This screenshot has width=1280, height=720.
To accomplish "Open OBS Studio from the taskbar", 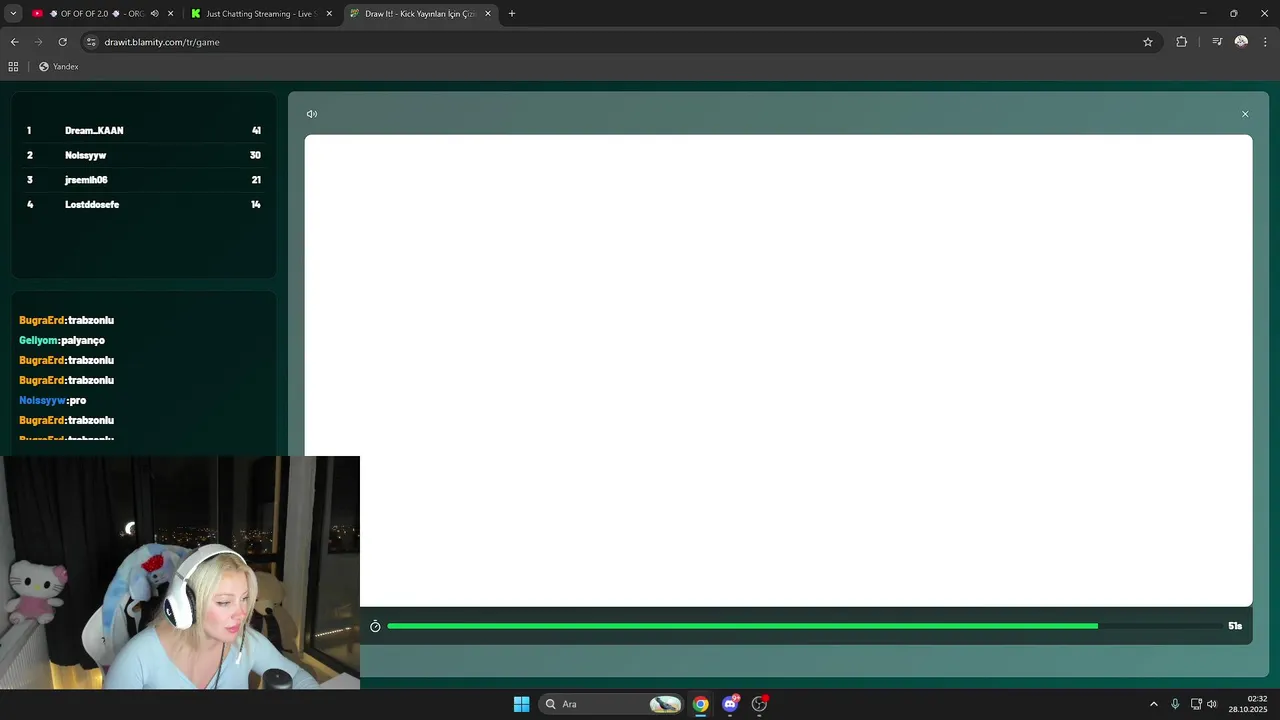I will click(759, 704).
